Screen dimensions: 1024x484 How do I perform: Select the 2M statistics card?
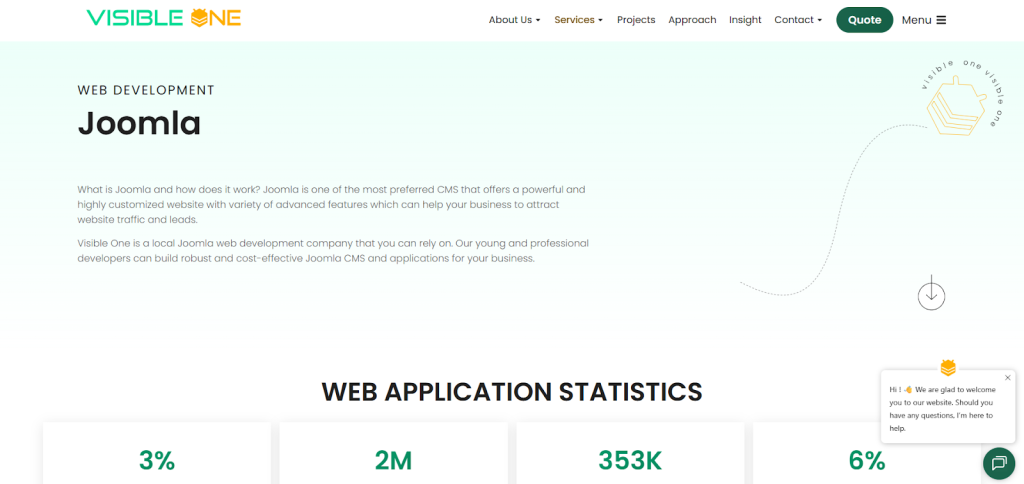(x=393, y=455)
